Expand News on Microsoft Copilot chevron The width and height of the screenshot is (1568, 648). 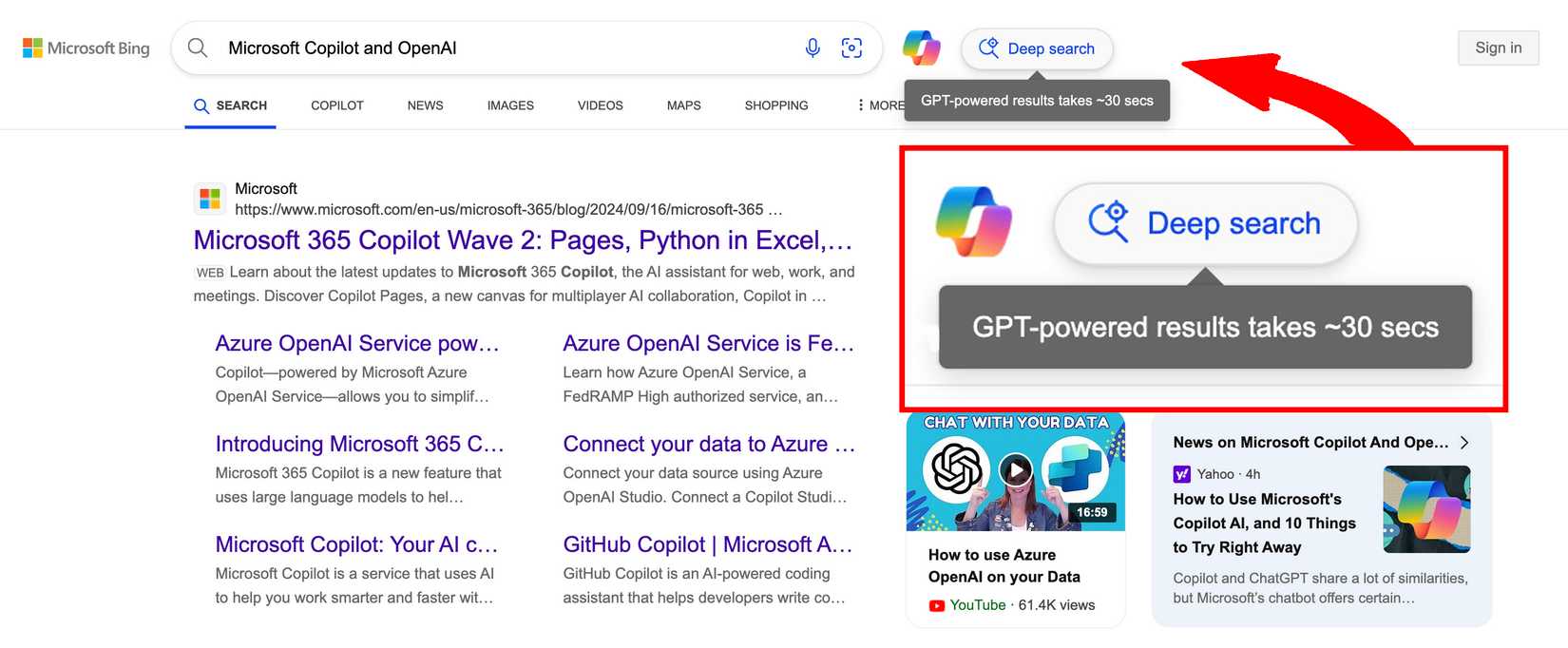click(1464, 443)
